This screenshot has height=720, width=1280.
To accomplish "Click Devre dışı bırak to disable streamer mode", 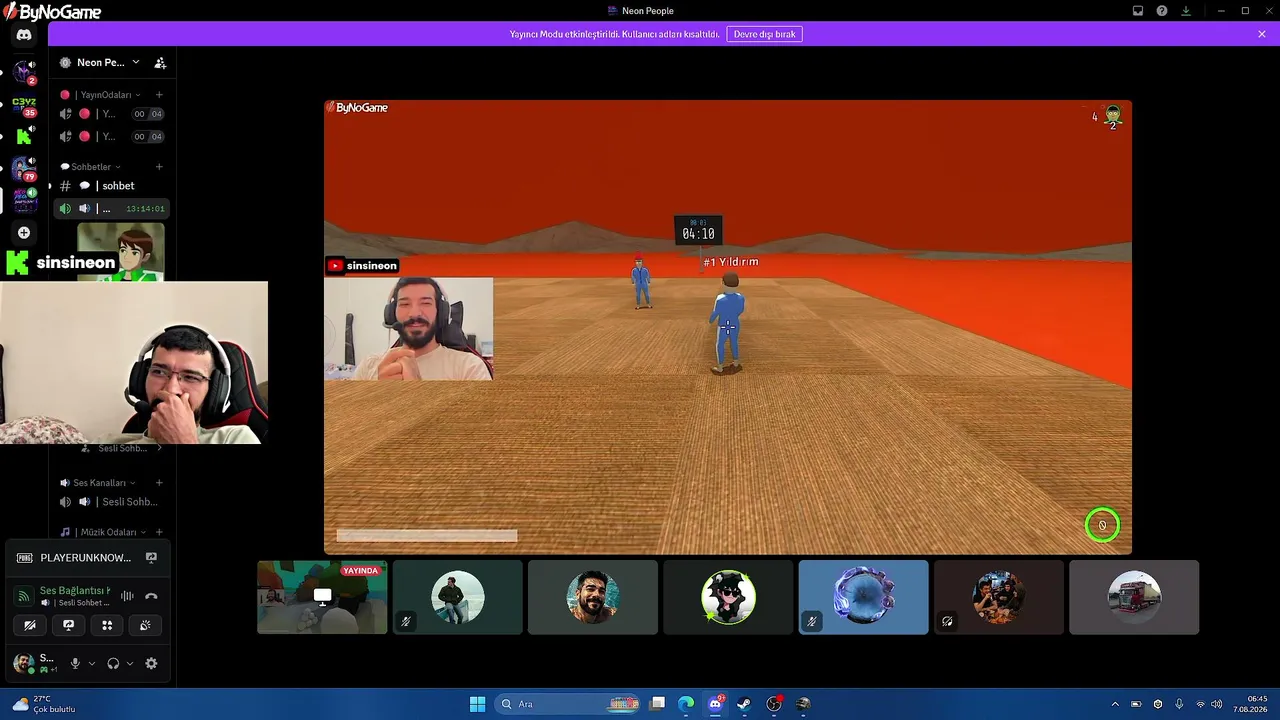I will tap(765, 34).
